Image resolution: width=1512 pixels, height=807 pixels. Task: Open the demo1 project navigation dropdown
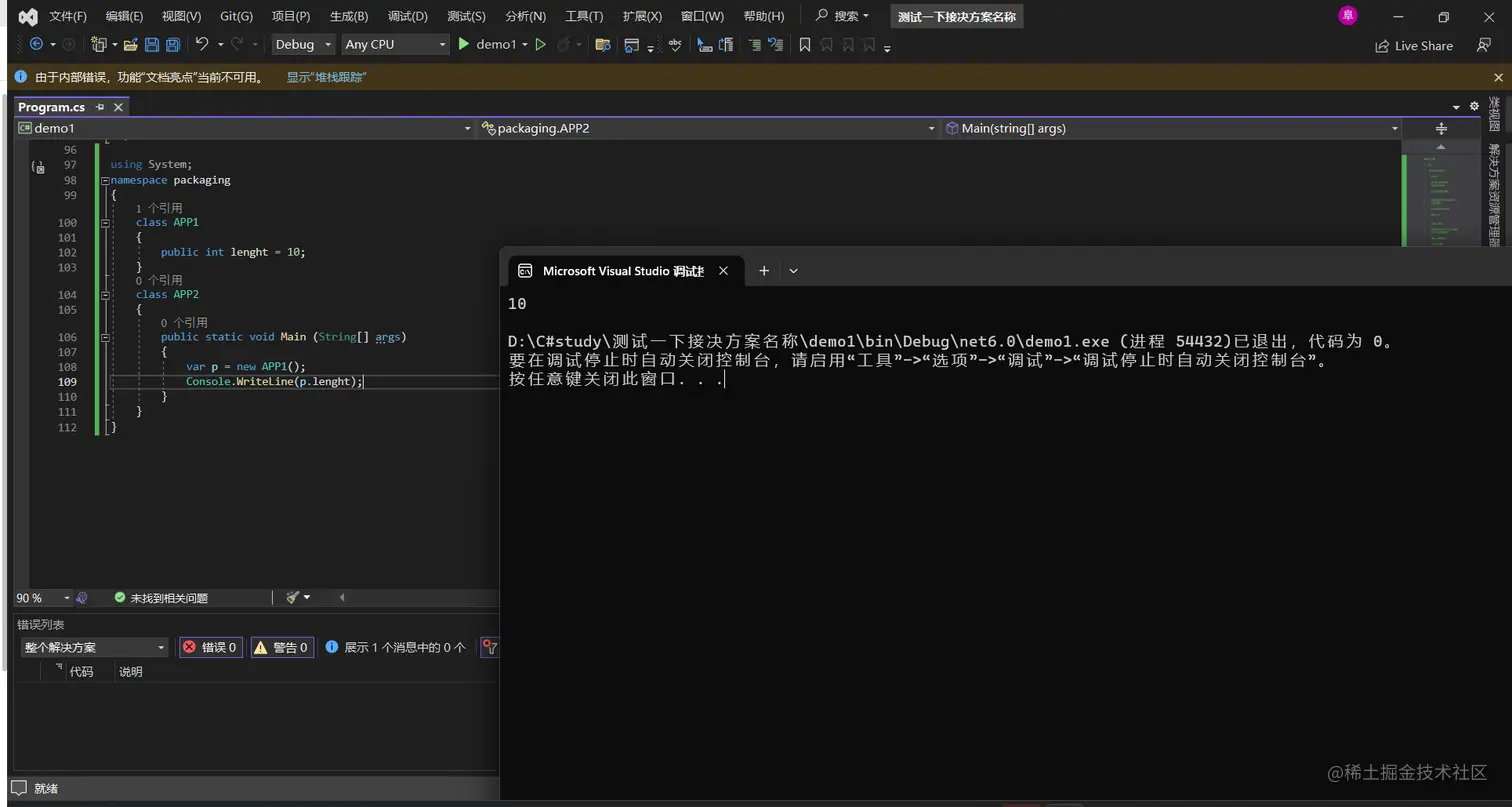(244, 128)
